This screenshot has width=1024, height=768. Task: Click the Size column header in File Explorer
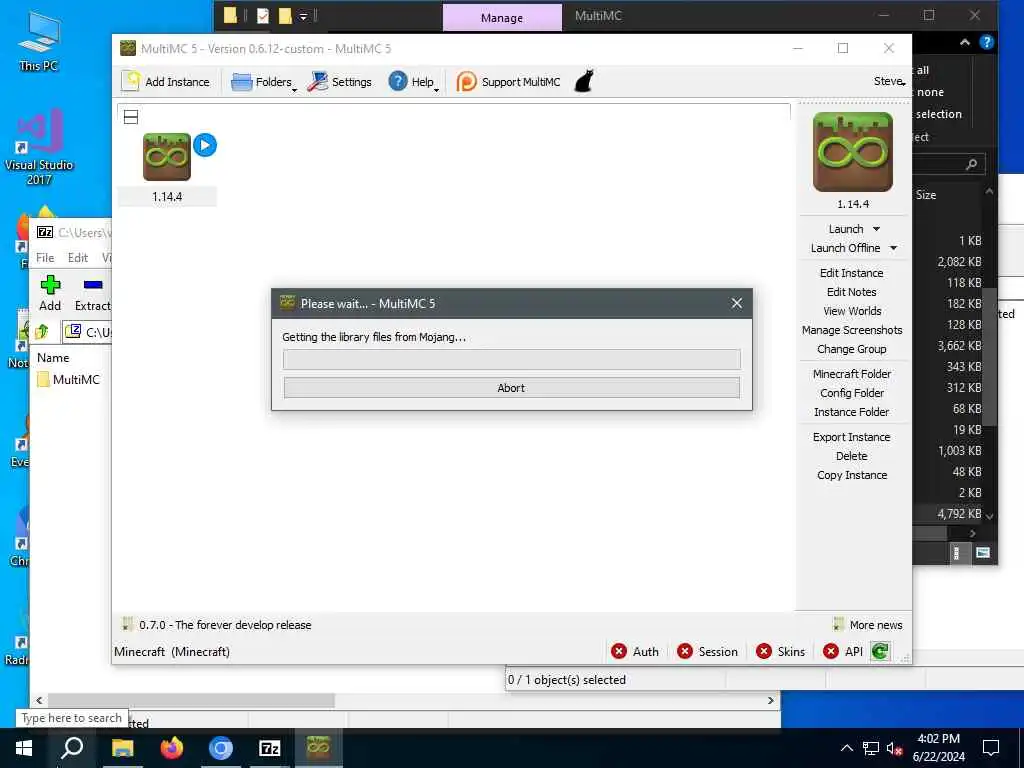click(925, 195)
